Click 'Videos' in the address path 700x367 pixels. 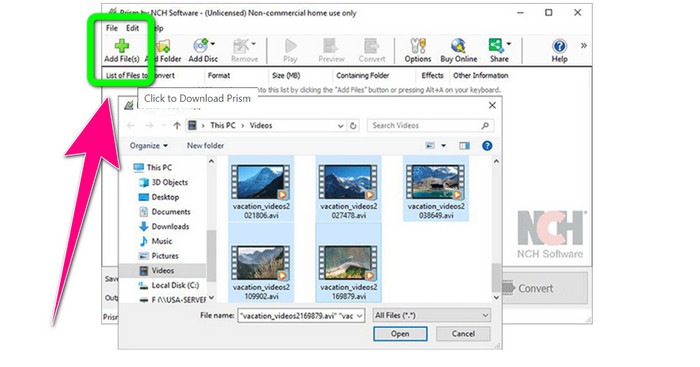click(261, 125)
